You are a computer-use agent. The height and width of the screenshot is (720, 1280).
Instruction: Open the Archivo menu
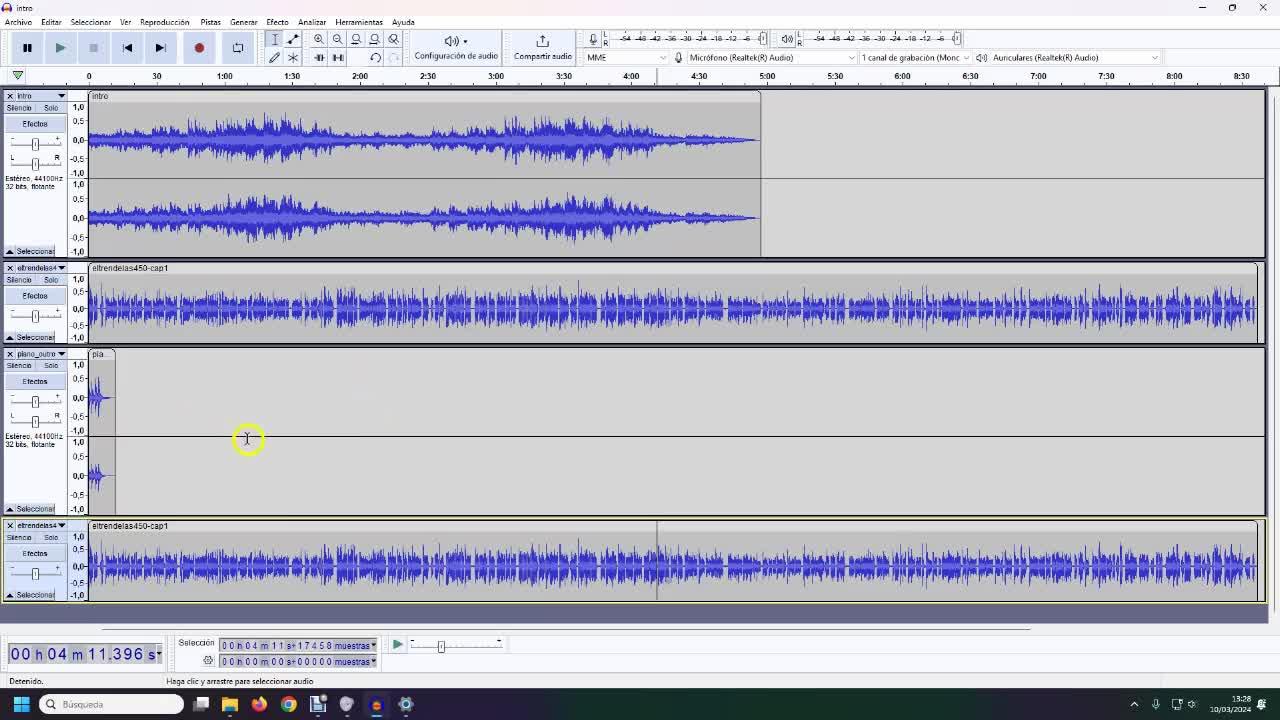click(18, 22)
